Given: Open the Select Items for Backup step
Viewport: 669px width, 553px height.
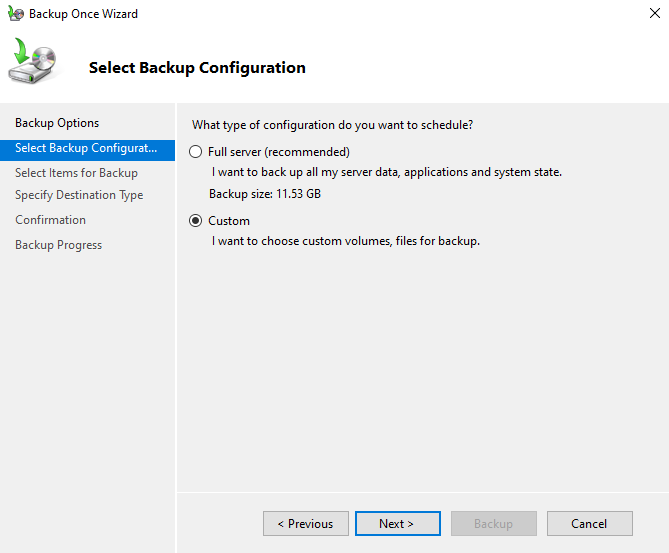Looking at the screenshot, I should coord(76,173).
